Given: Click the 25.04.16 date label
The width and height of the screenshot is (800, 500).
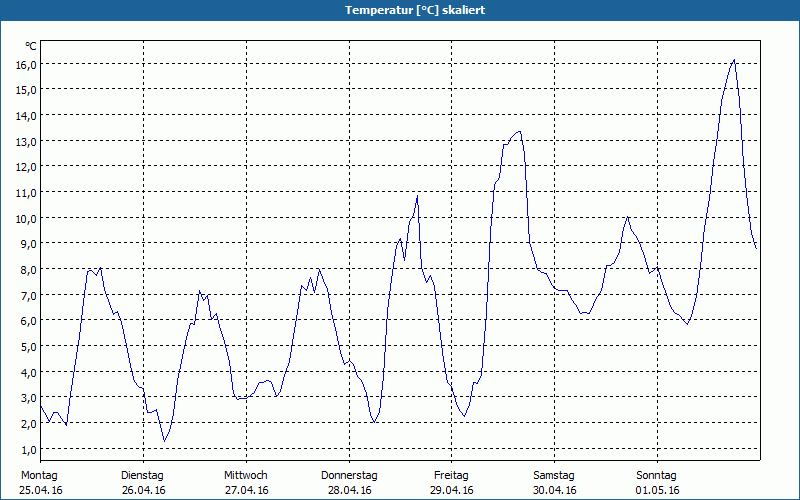Looking at the screenshot, I should [41, 490].
